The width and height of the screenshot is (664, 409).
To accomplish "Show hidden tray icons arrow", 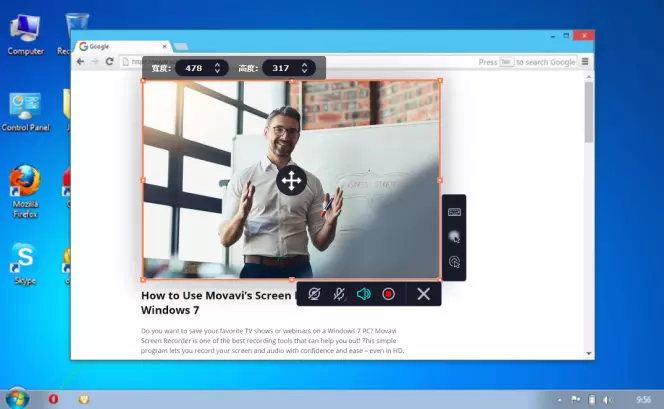I will pos(559,400).
